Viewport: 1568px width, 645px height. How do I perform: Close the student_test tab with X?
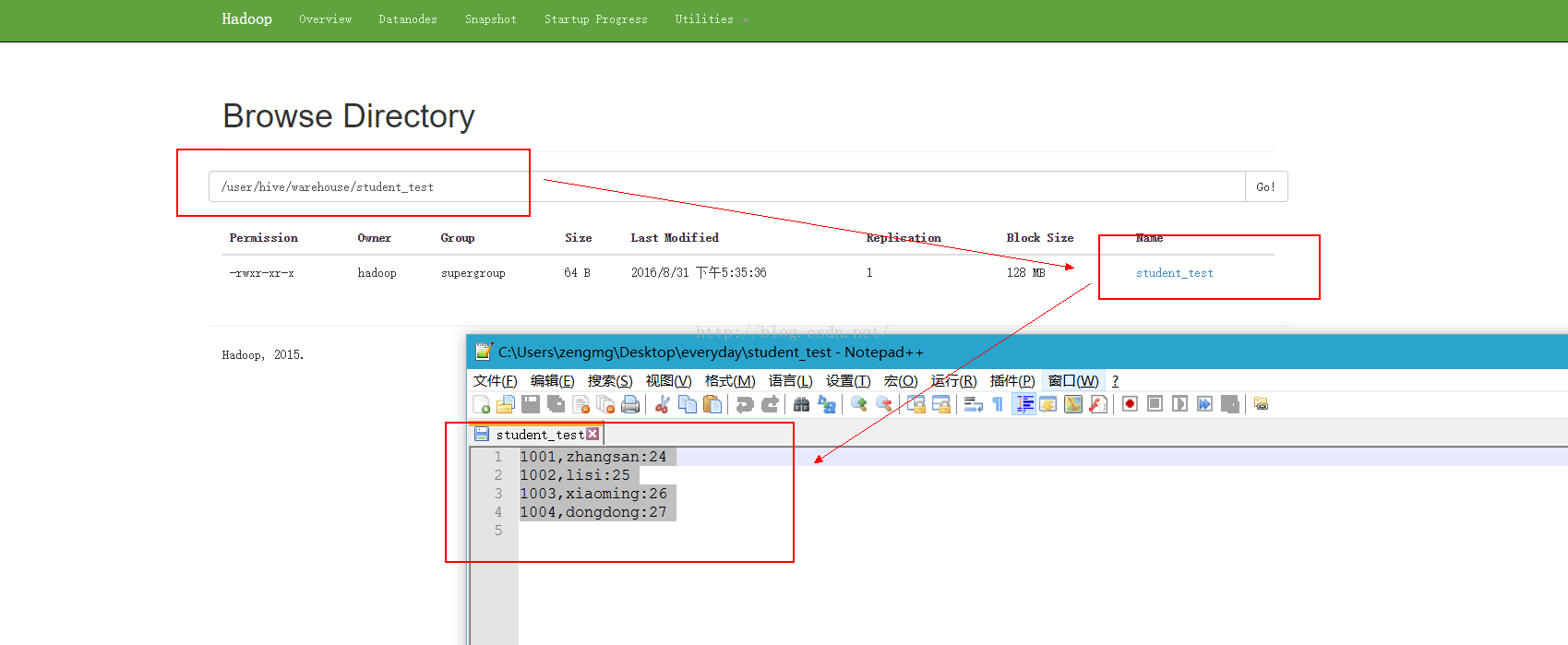tap(592, 434)
